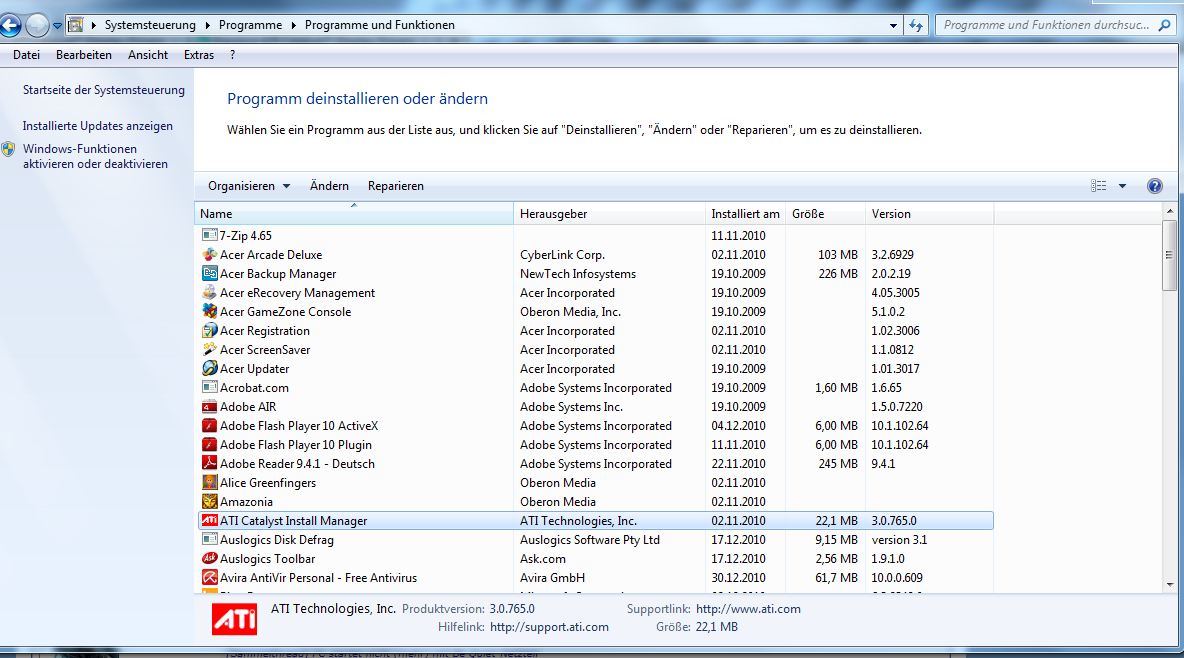Click the Acer Arcade Deluxe icon
Viewport: 1184px width, 658px height.
tap(210, 254)
